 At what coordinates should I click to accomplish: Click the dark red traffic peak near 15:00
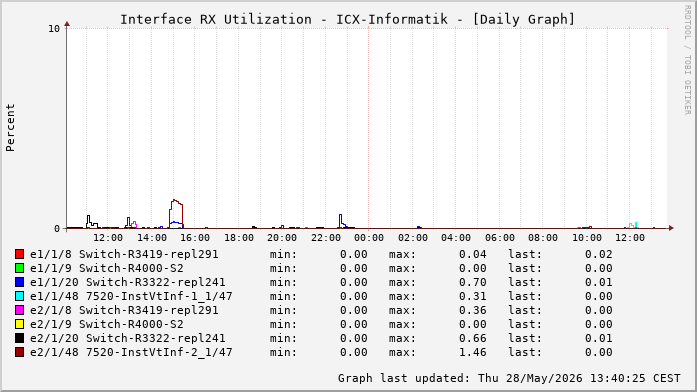(x=176, y=213)
